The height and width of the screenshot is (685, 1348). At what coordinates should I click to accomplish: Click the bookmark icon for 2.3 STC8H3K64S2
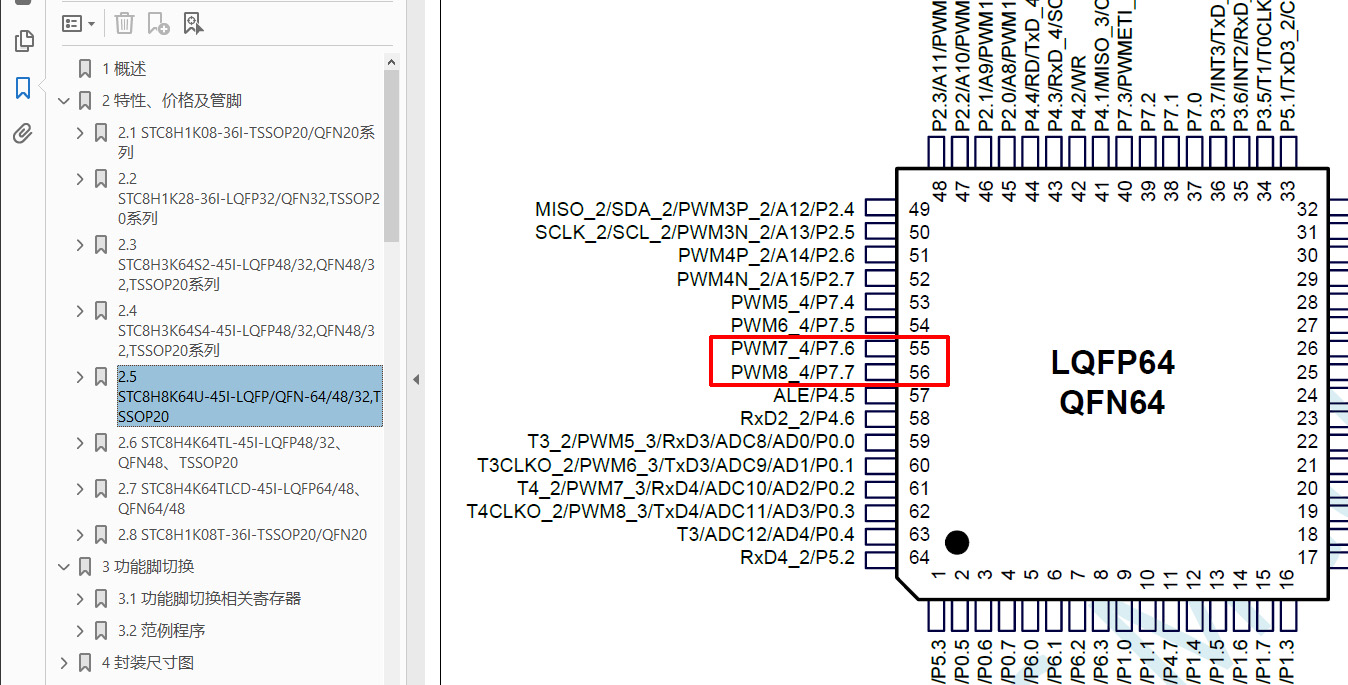[101, 245]
